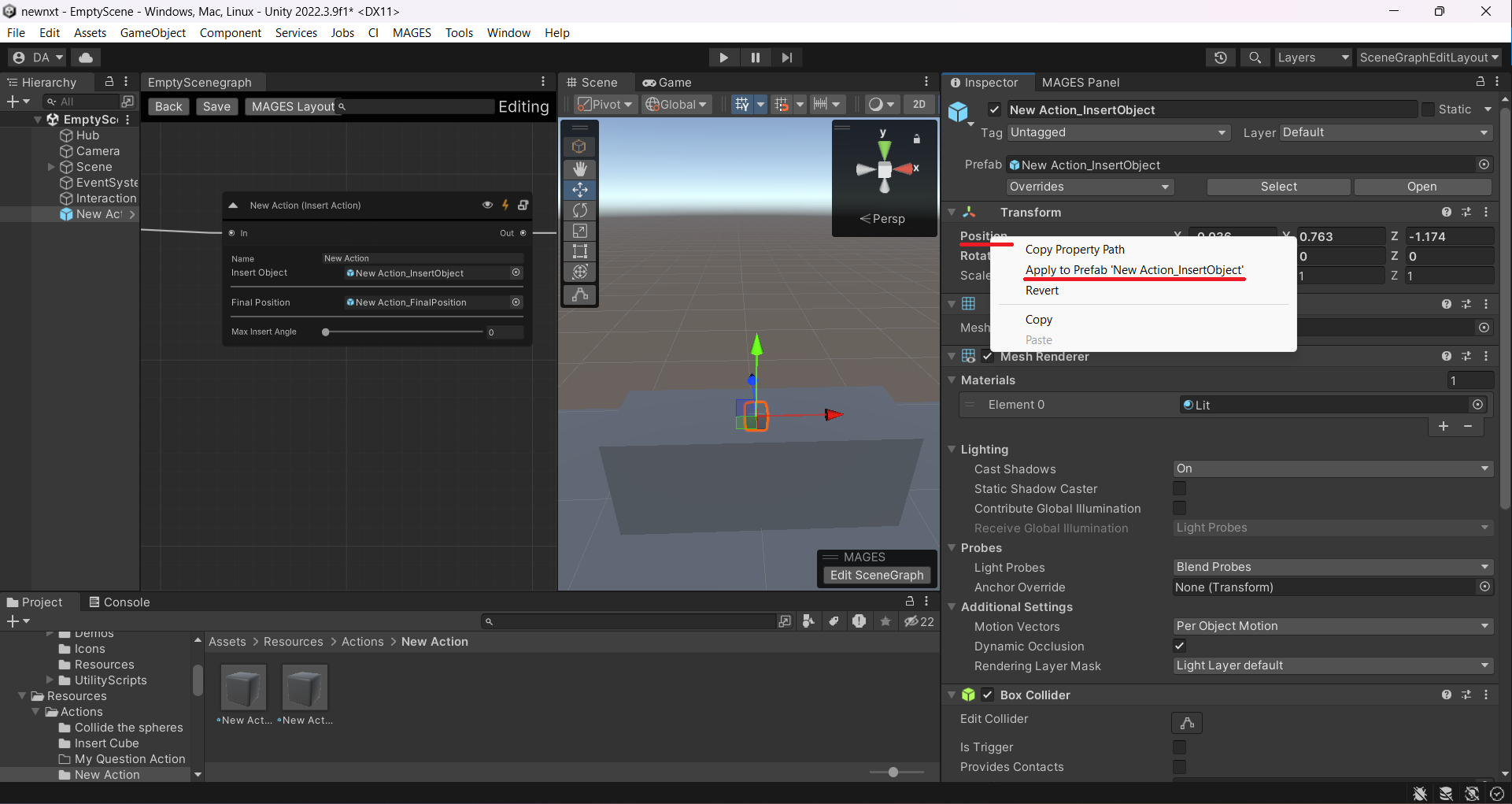Switch to the Game tab
The image size is (1512, 804).
point(667,82)
